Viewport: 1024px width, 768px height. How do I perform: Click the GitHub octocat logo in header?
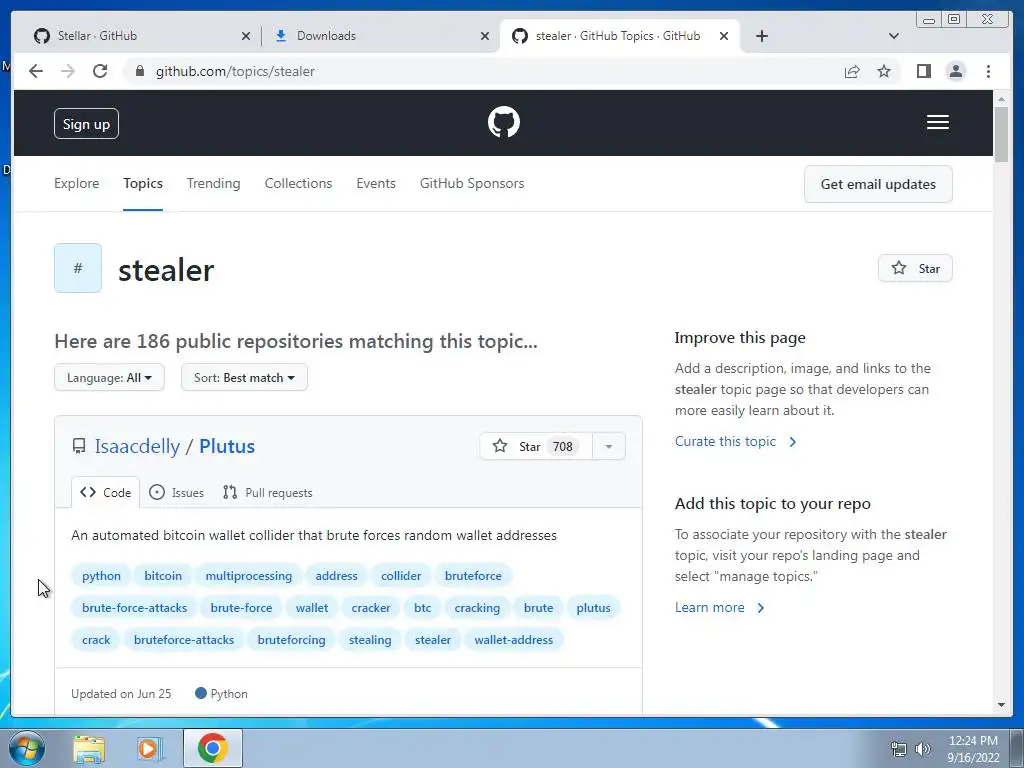pos(504,122)
